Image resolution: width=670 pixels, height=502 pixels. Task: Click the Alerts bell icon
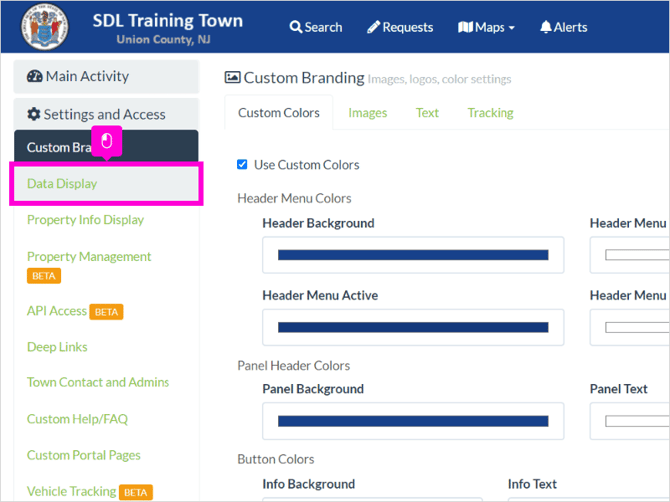[546, 27]
